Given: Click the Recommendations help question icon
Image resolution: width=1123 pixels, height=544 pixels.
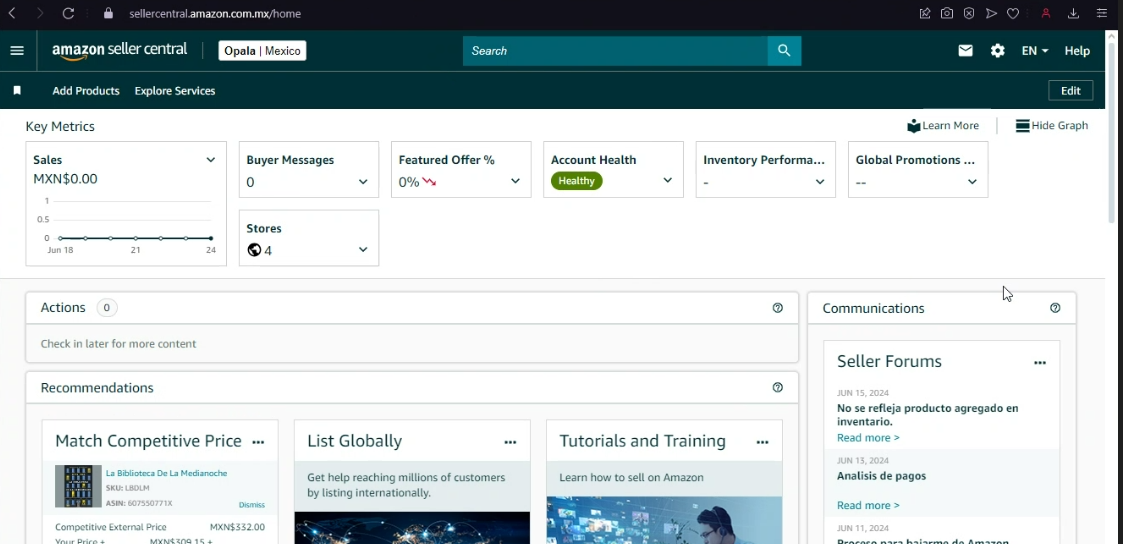Looking at the screenshot, I should pos(778,387).
